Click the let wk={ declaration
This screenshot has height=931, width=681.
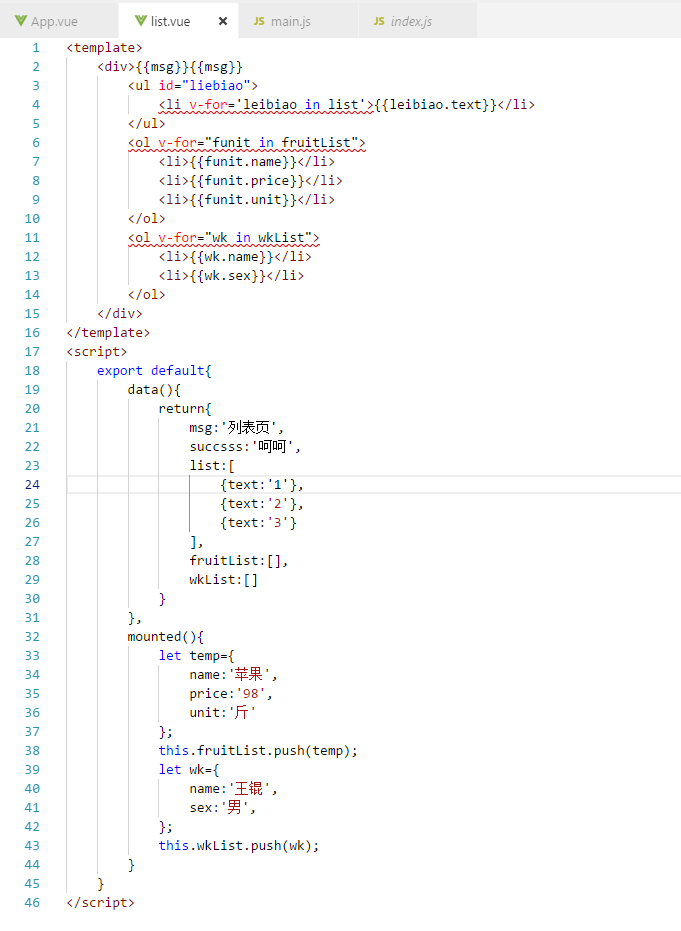(189, 770)
